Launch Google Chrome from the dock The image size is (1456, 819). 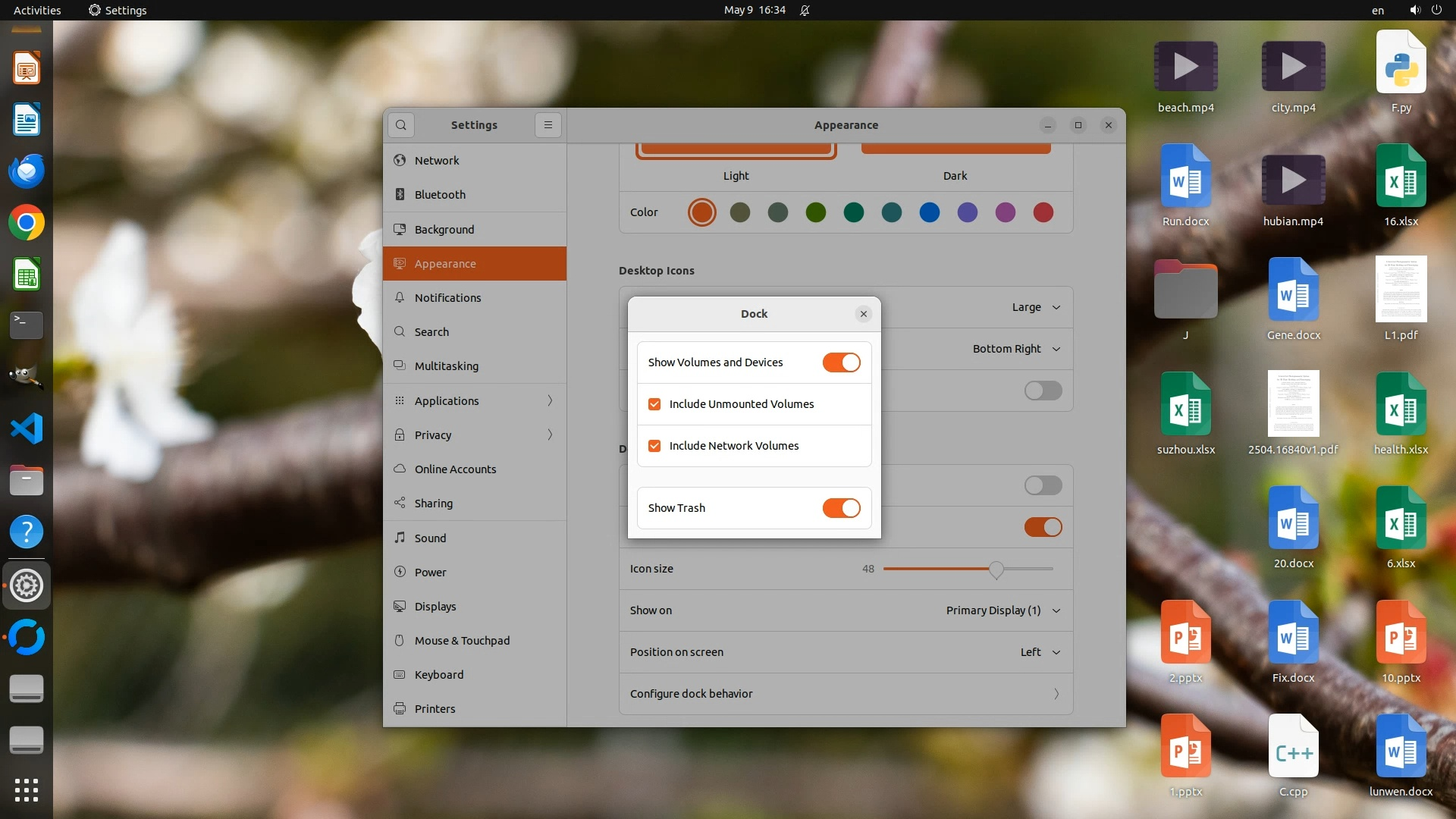27,223
